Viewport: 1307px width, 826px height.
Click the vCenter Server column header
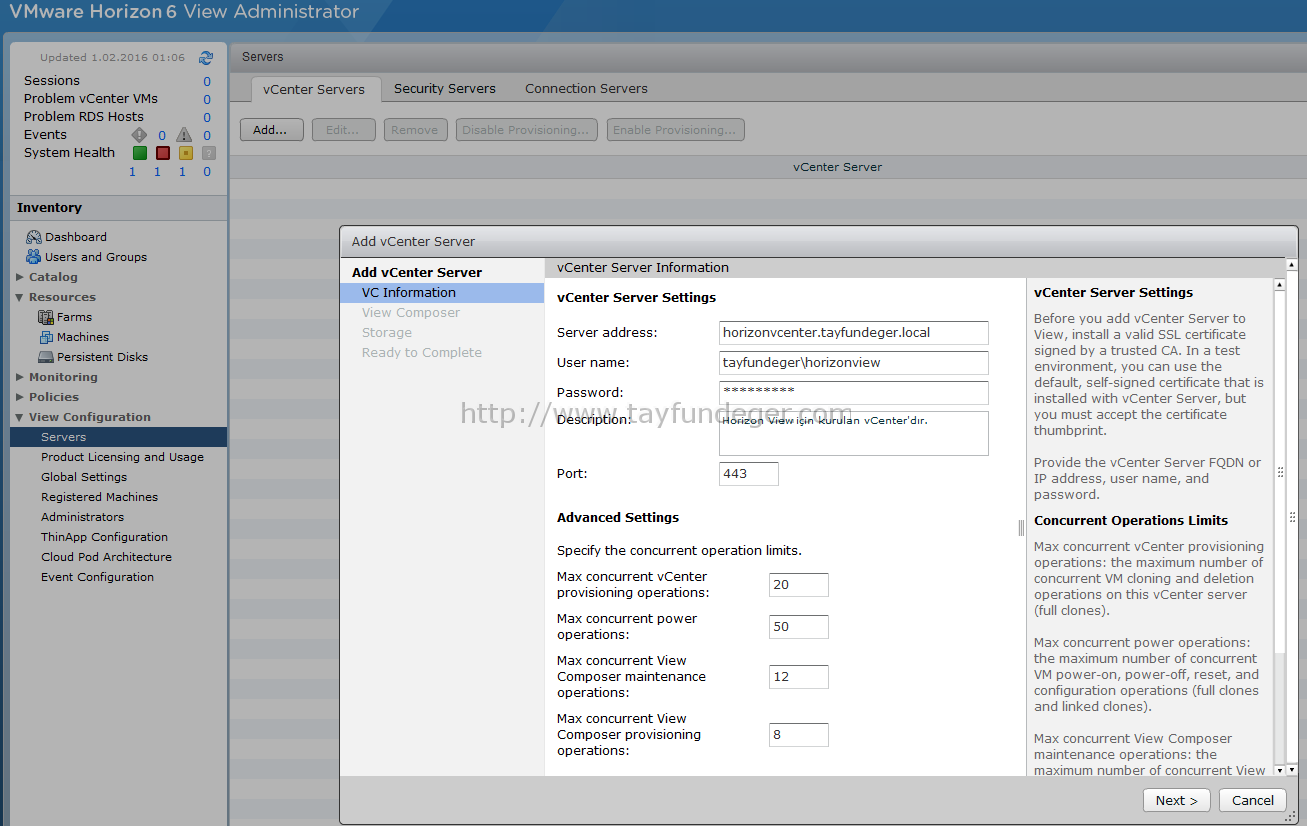(x=767, y=167)
